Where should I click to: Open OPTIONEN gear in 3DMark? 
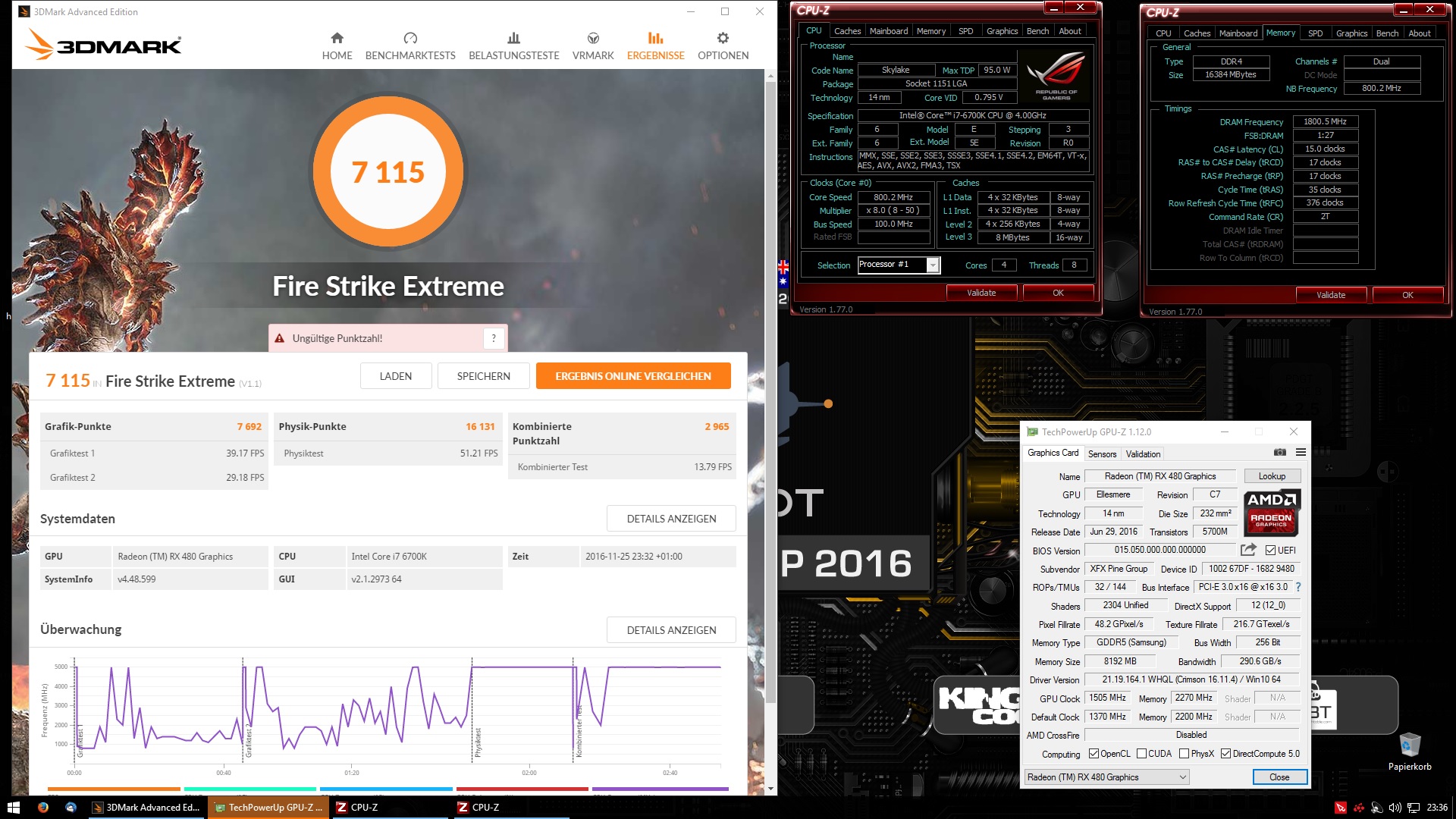coord(723,46)
